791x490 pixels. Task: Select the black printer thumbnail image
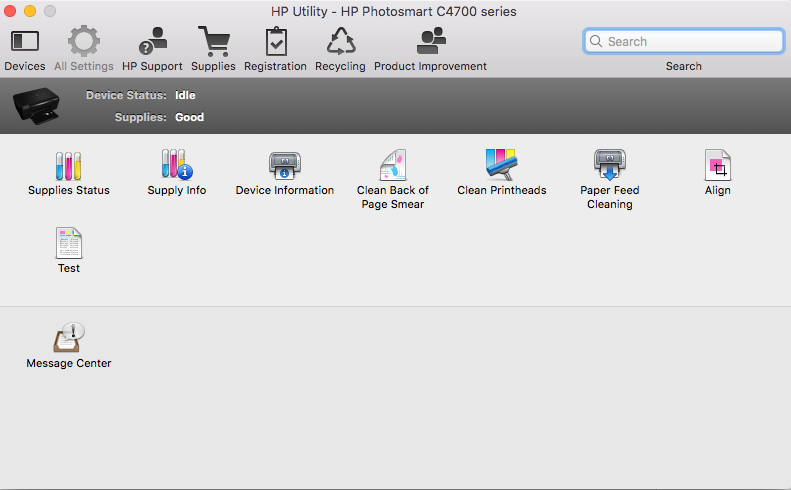(36, 106)
